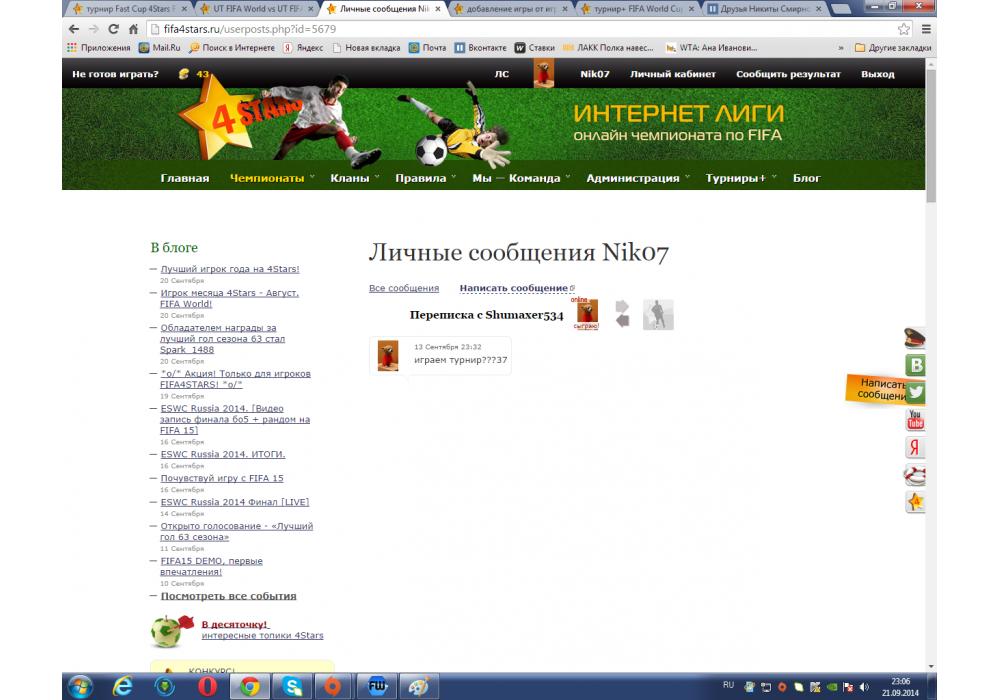Click the browser address bar
Viewport: 1000px width, 700px height.
pyautogui.click(x=500, y=29)
